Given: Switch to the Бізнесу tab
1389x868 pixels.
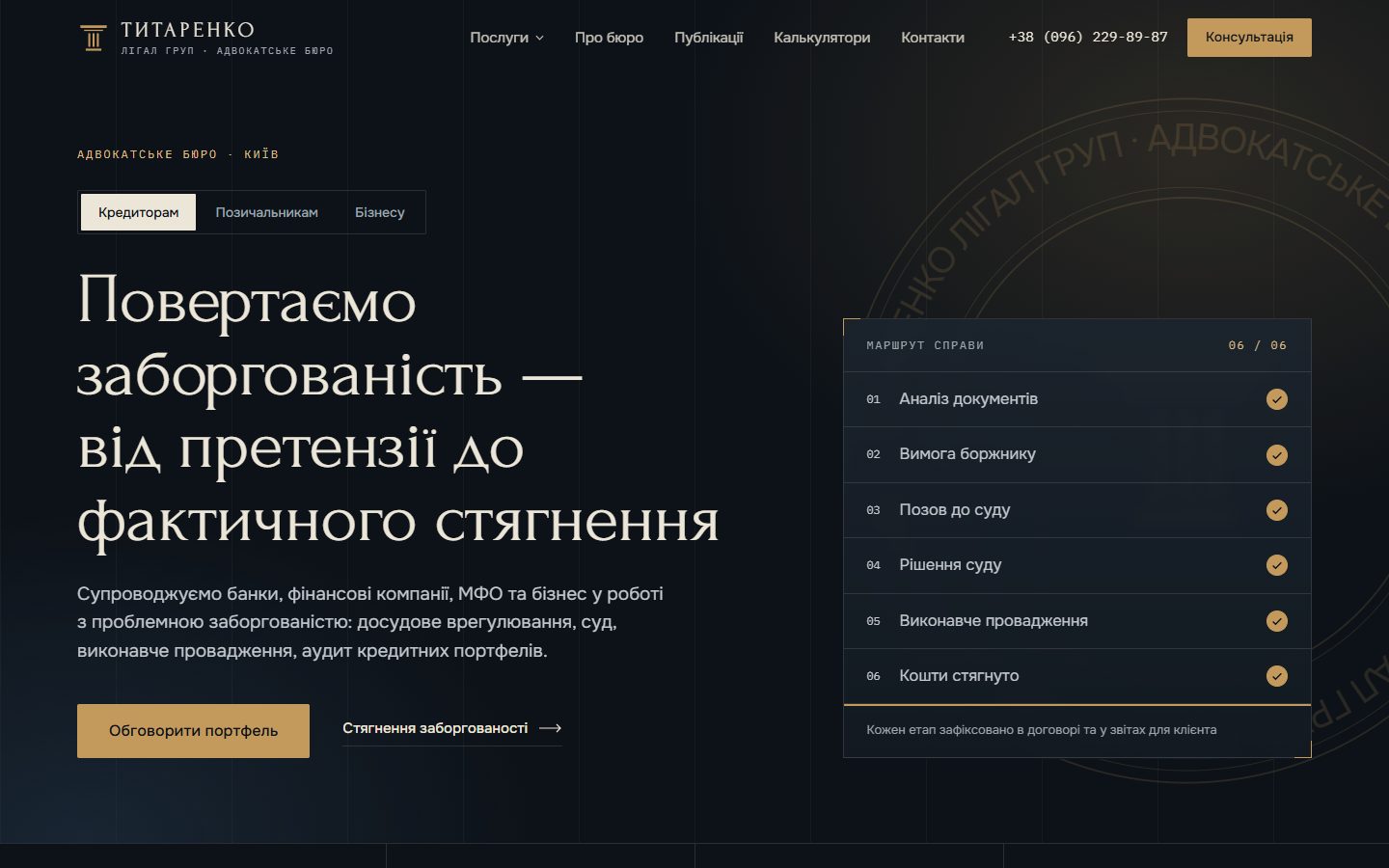Looking at the screenshot, I should (379, 212).
